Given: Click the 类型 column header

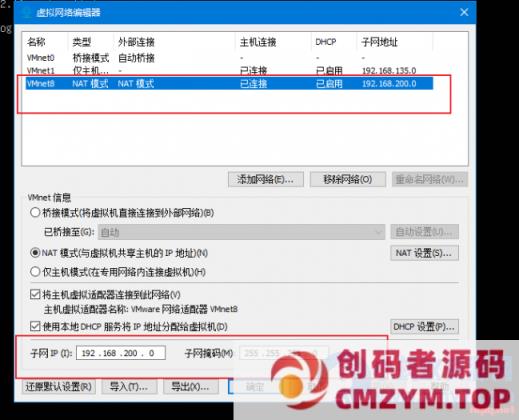Looking at the screenshot, I should coord(82,42).
